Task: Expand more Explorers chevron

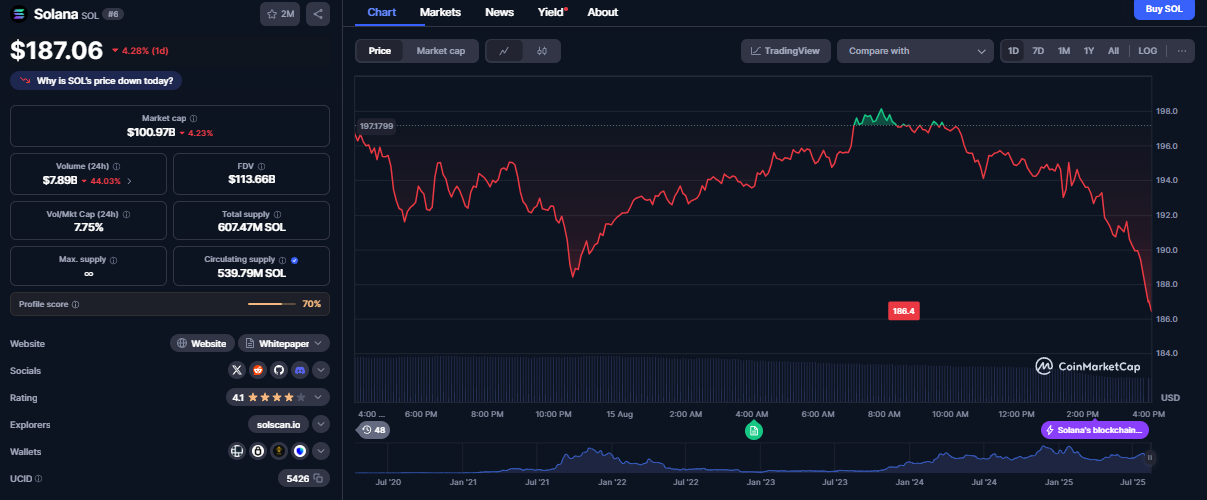Action: coord(321,424)
